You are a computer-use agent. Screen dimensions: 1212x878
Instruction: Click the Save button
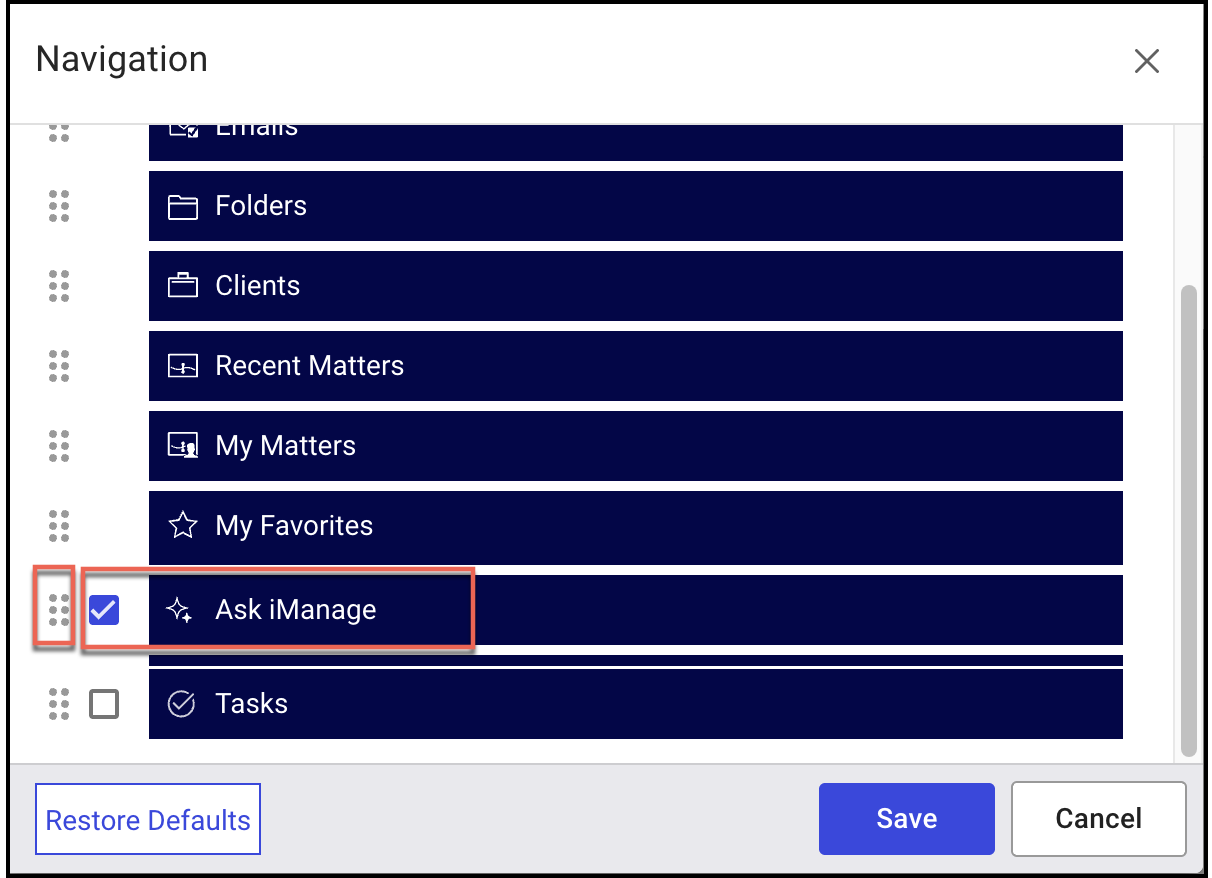pos(906,819)
